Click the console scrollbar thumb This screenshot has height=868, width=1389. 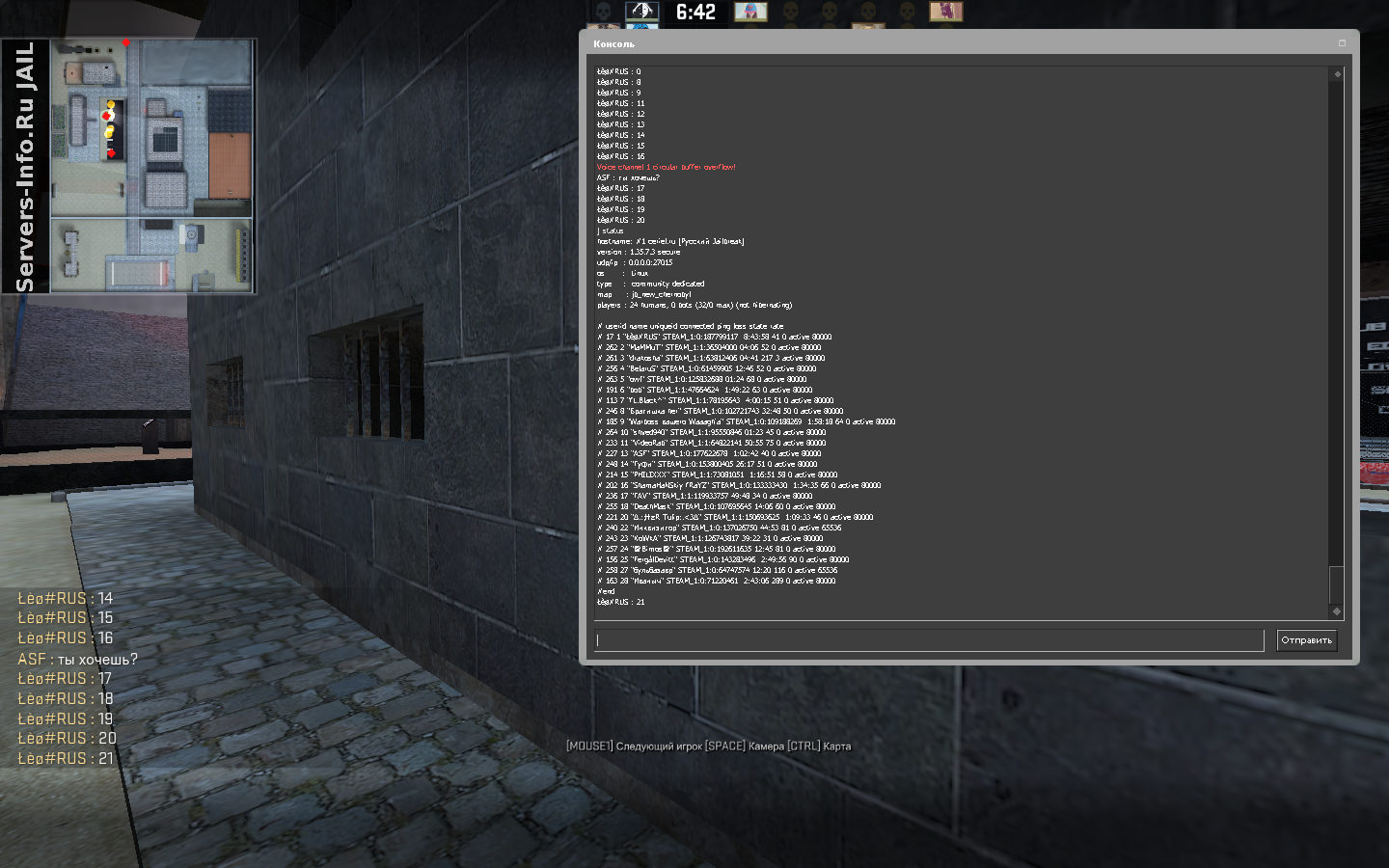coord(1336,583)
